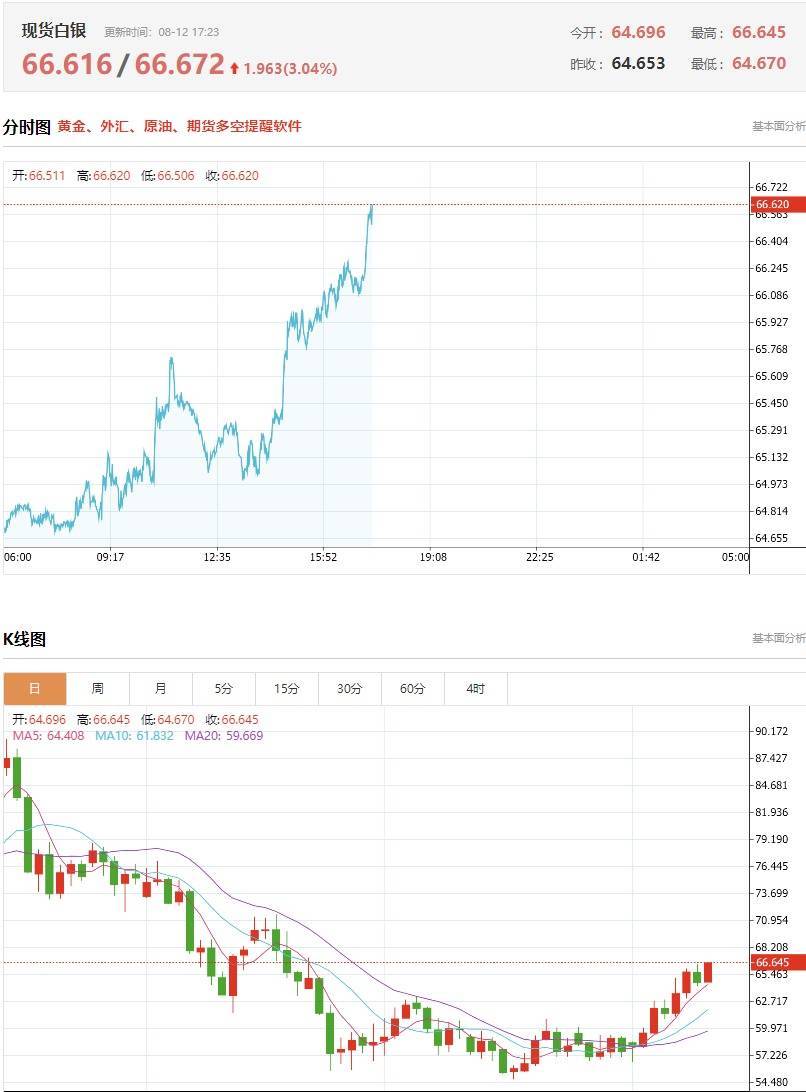Click the intraday line peak near 17:23
The height and width of the screenshot is (1092, 806).
(x=371, y=208)
